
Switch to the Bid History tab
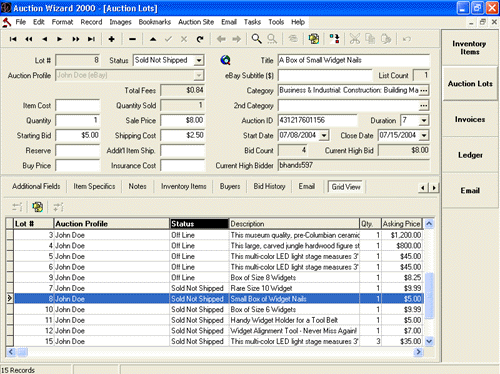(x=269, y=186)
